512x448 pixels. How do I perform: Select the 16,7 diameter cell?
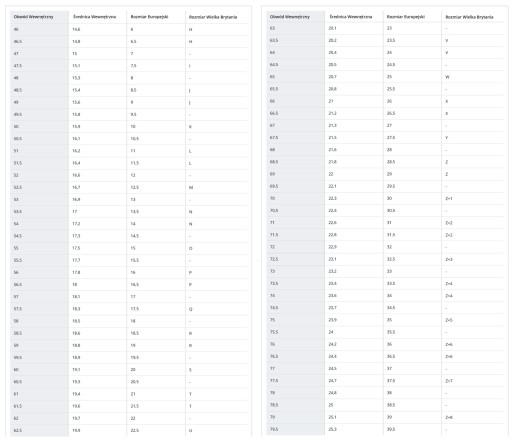pos(76,187)
